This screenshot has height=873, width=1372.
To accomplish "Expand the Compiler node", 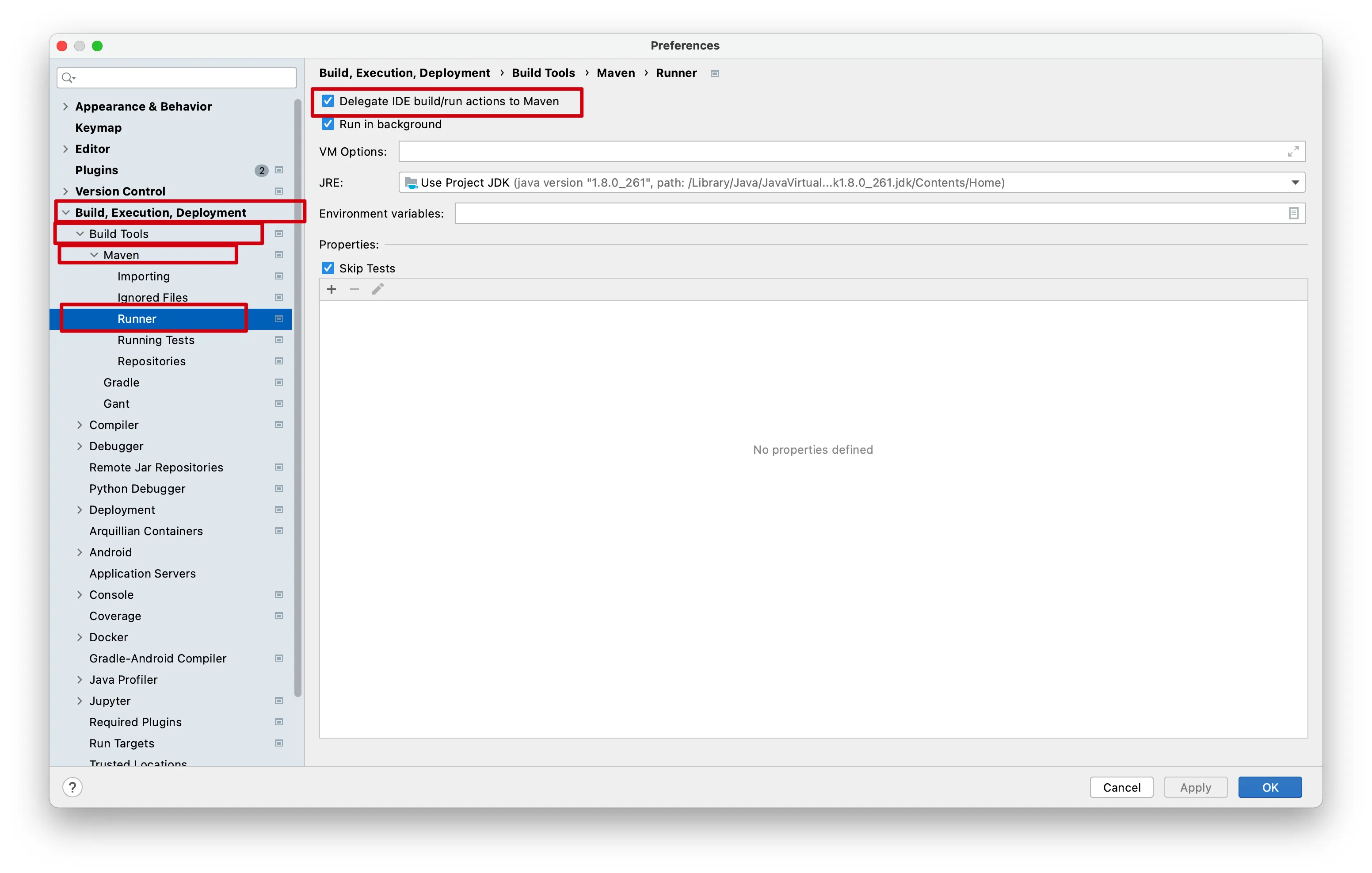I will (x=80, y=425).
